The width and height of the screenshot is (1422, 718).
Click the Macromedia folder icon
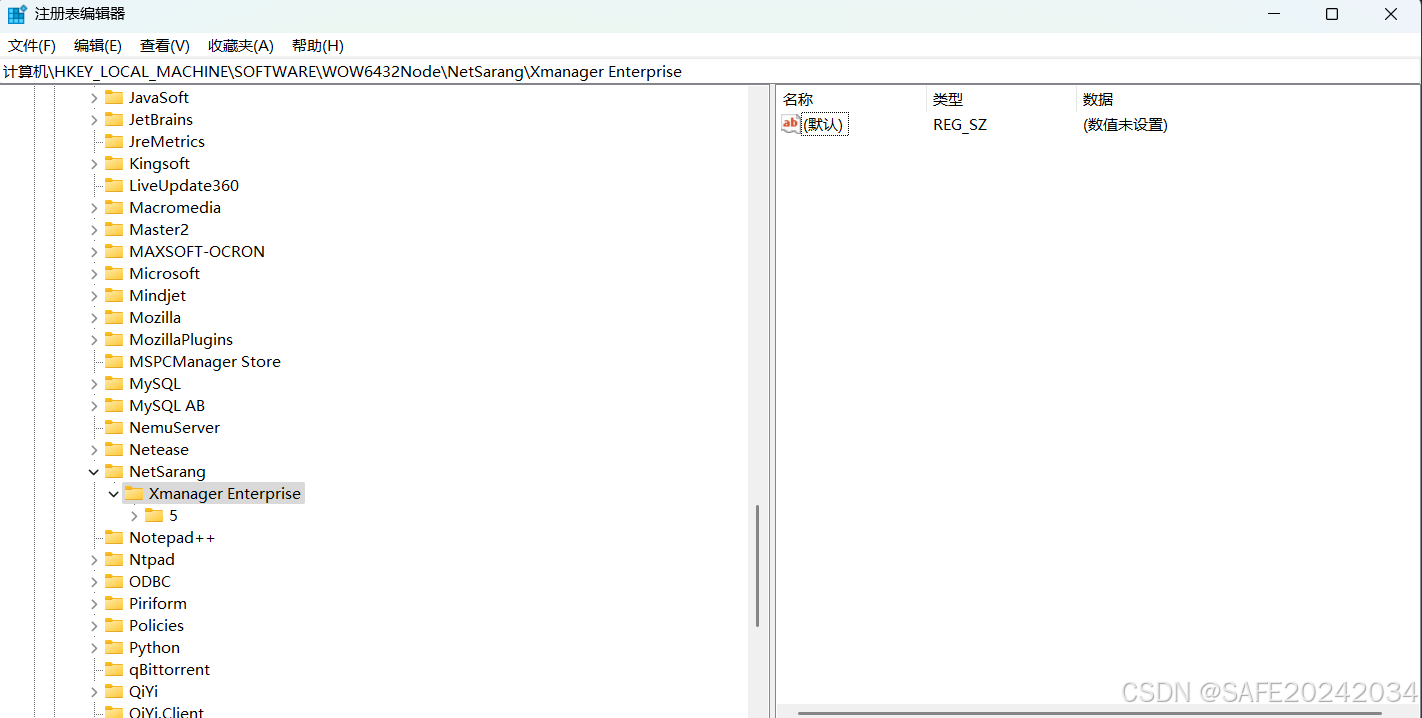point(114,207)
